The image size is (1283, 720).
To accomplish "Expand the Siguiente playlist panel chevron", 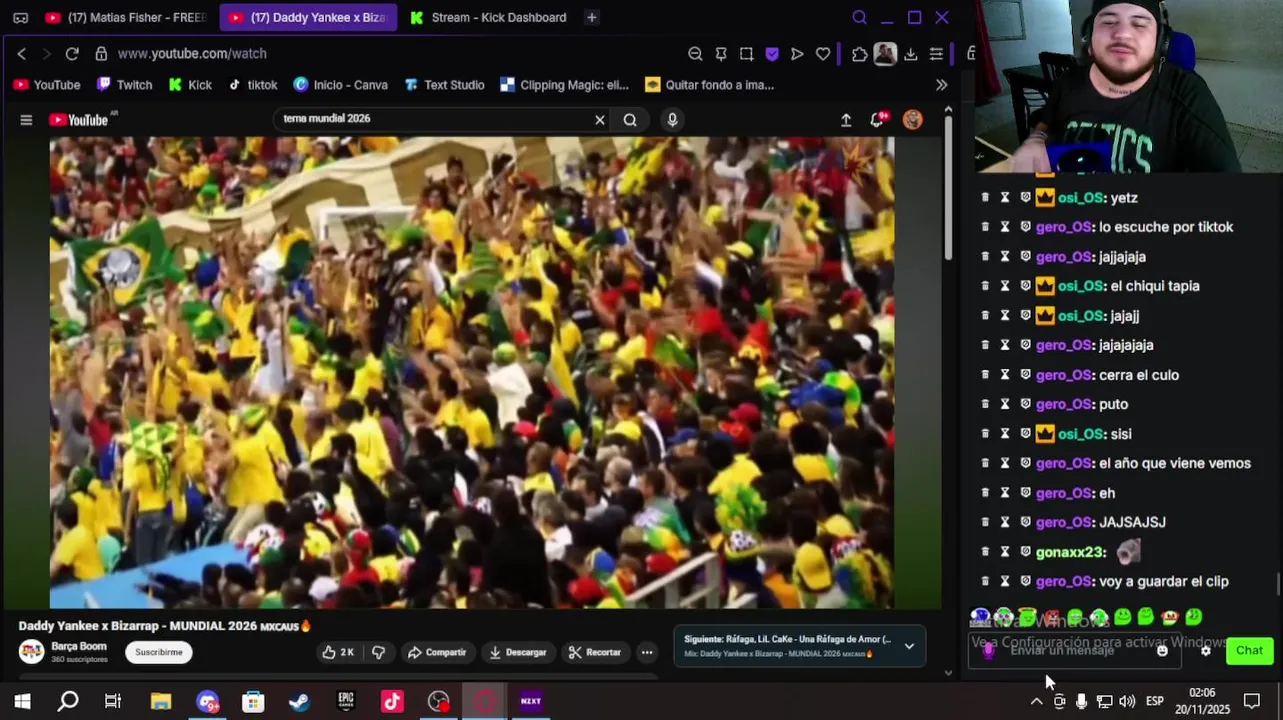I will [909, 646].
